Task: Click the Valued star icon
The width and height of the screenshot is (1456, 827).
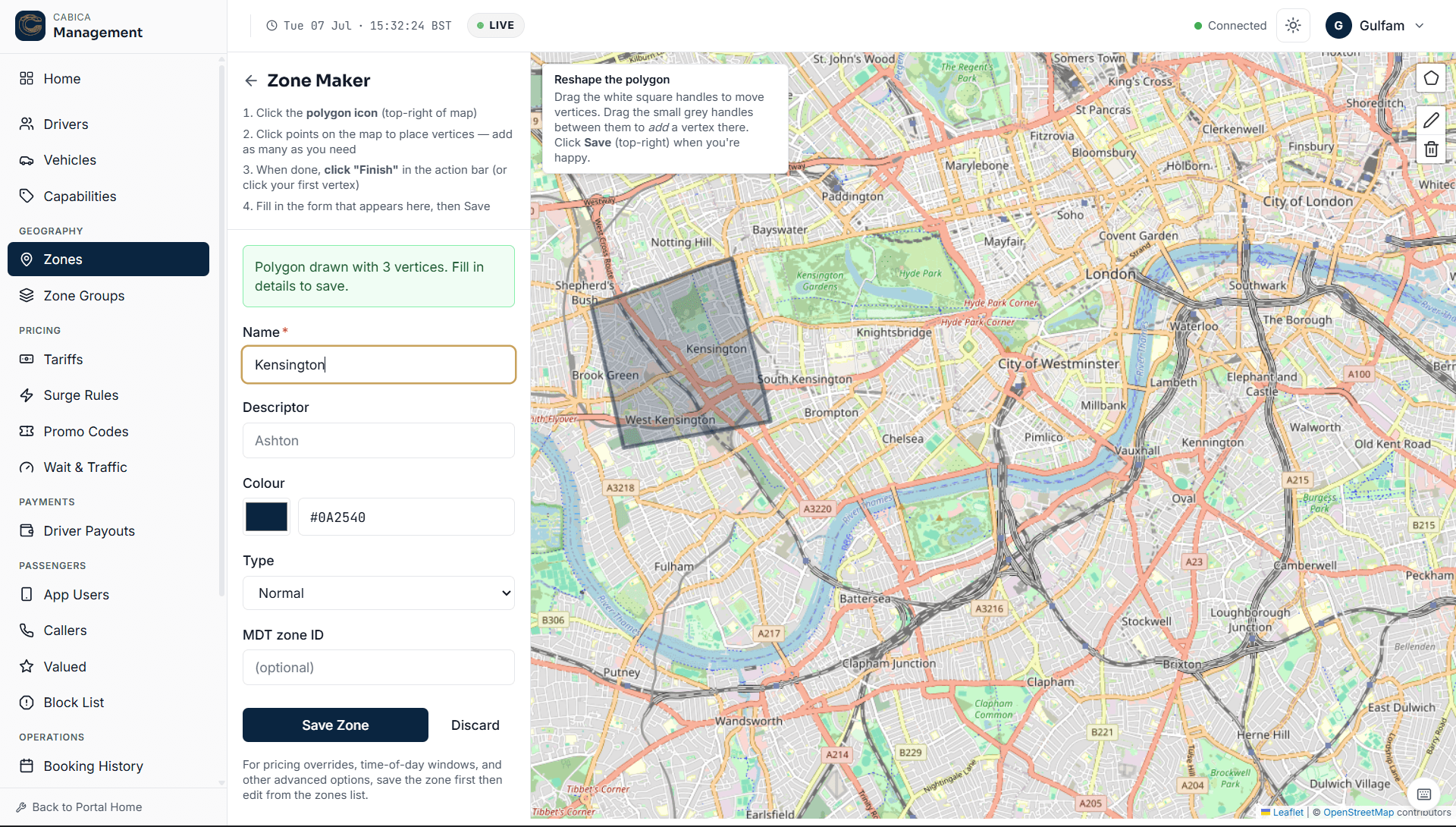Action: [x=27, y=666]
